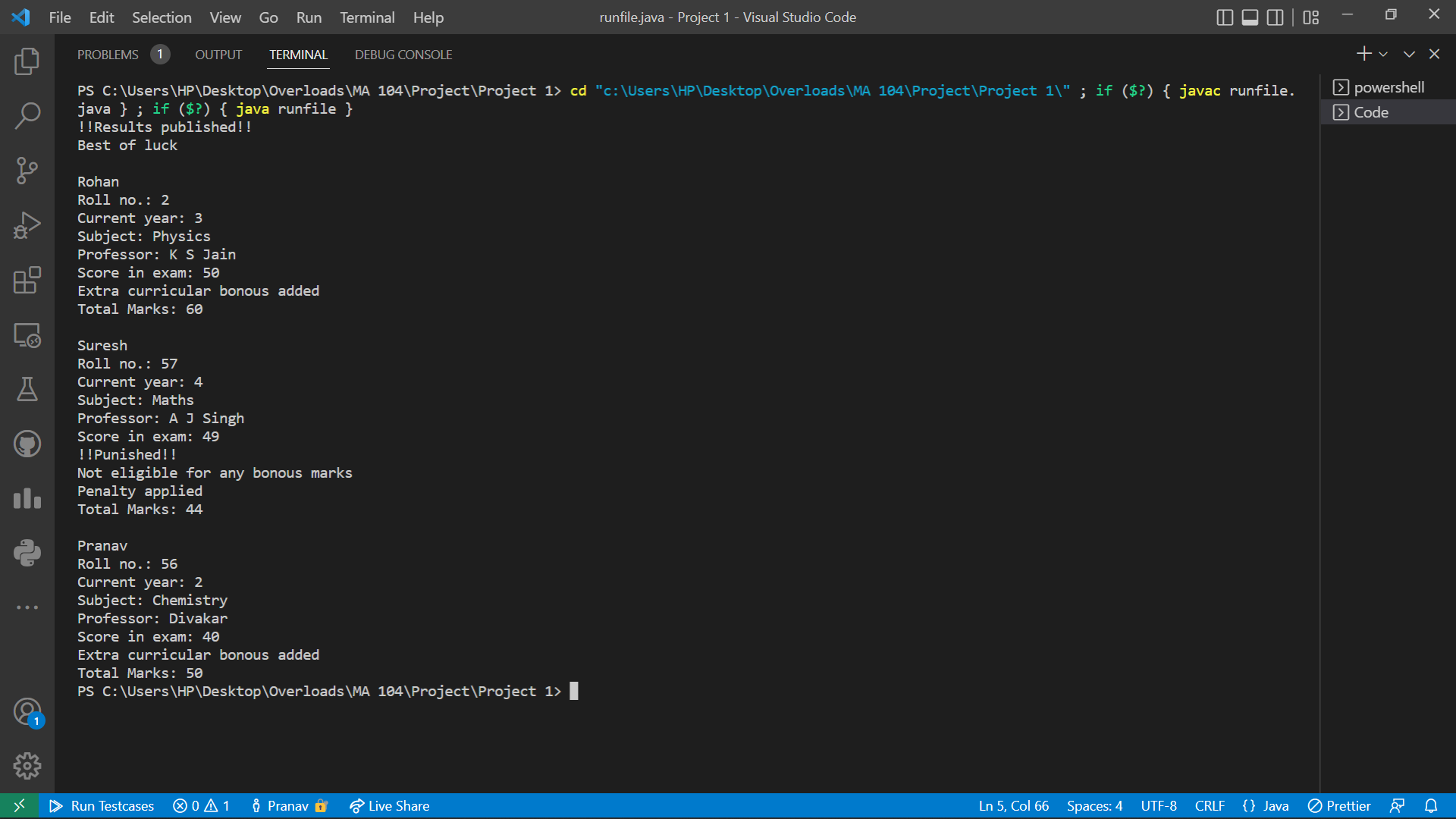
Task: Open the Edit menu
Action: tap(102, 17)
